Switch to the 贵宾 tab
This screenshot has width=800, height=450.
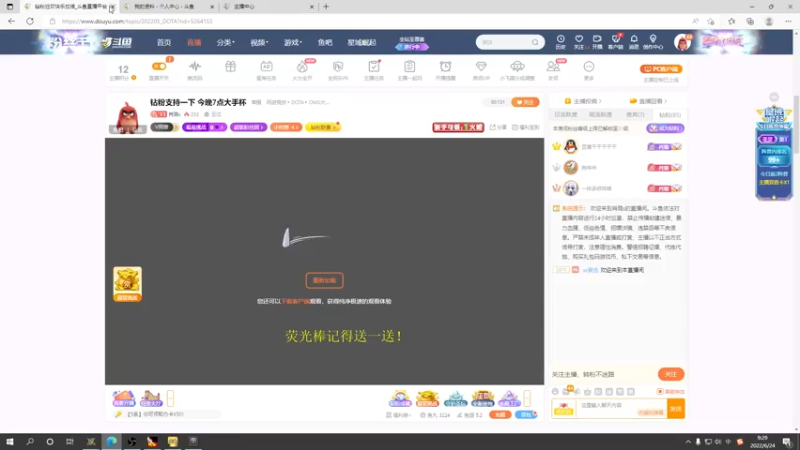pos(635,115)
